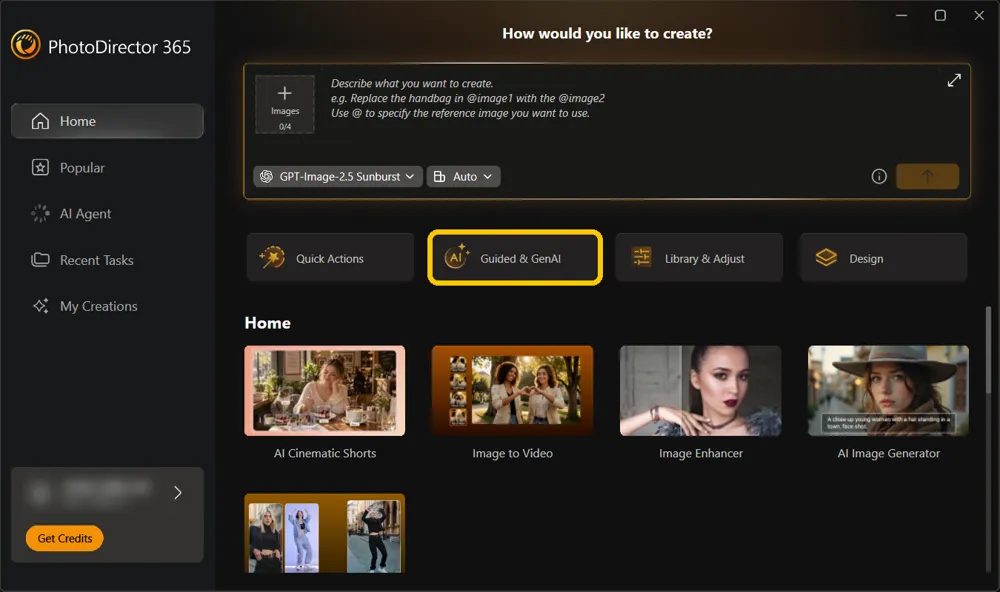The height and width of the screenshot is (592, 1000).
Task: Click the OpenAI model logo icon
Action: pos(267,177)
